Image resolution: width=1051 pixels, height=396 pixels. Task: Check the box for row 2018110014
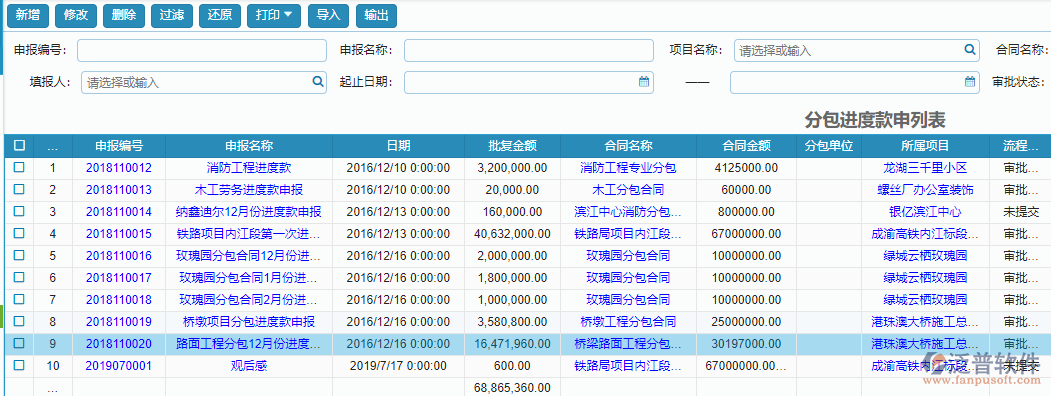(19, 212)
